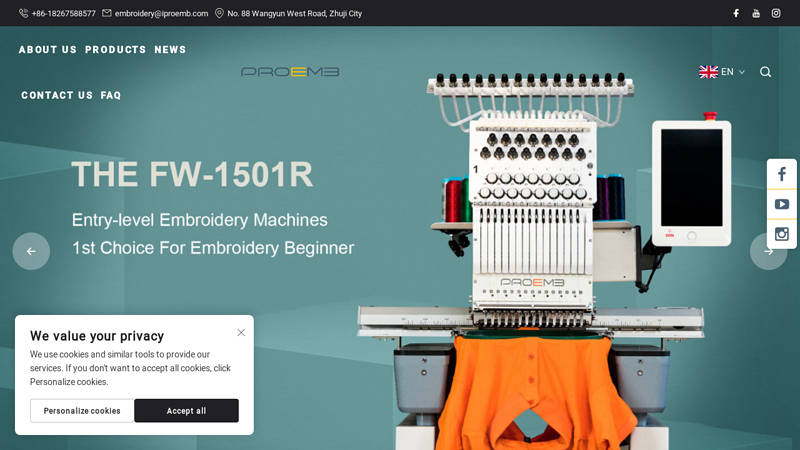Go to next slide arrow

[x=768, y=251]
